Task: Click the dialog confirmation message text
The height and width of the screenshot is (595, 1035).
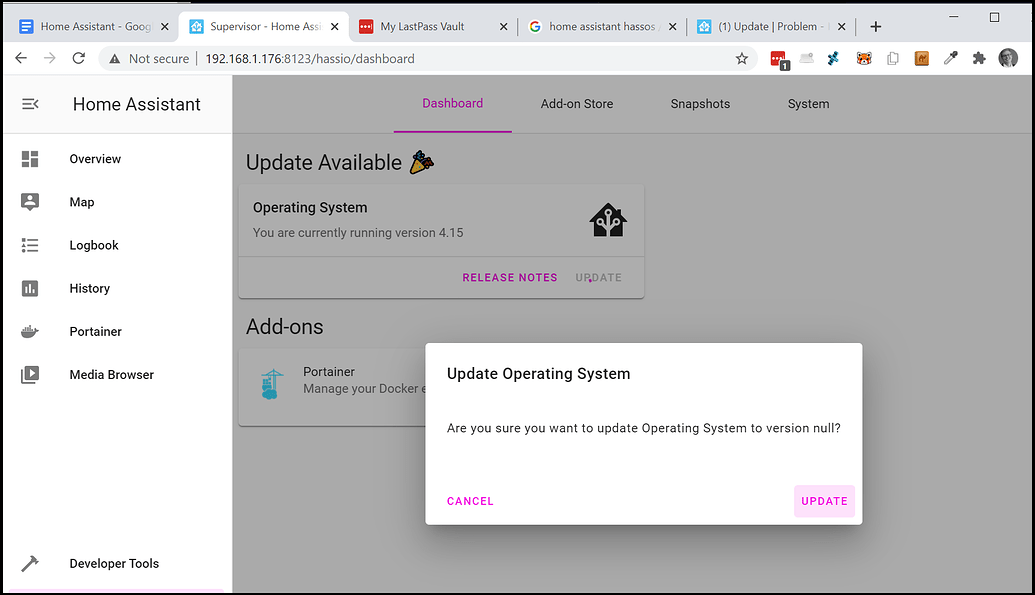Action: click(644, 428)
